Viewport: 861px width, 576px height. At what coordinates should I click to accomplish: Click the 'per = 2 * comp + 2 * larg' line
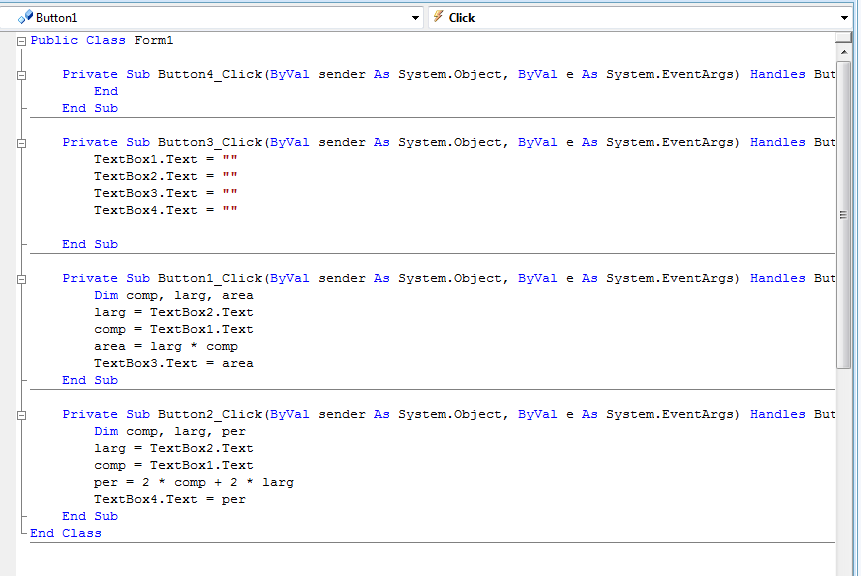click(x=194, y=483)
